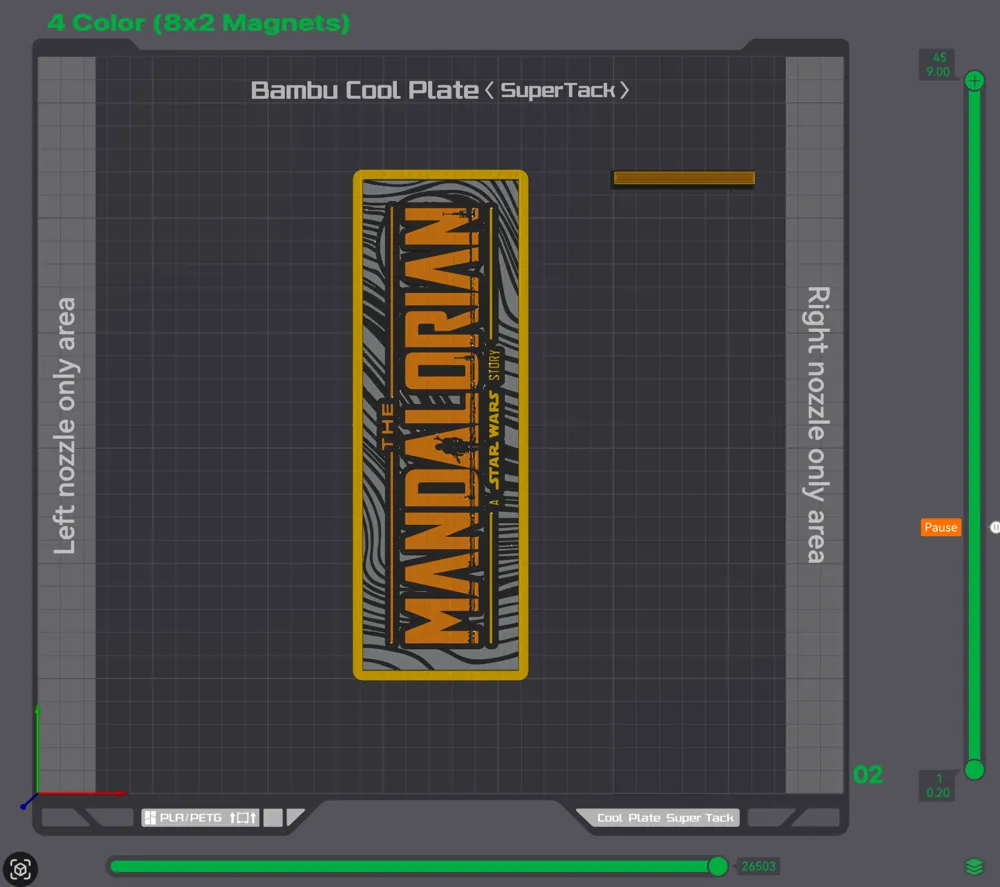
Task: Click the plate number 02
Action: [x=868, y=775]
